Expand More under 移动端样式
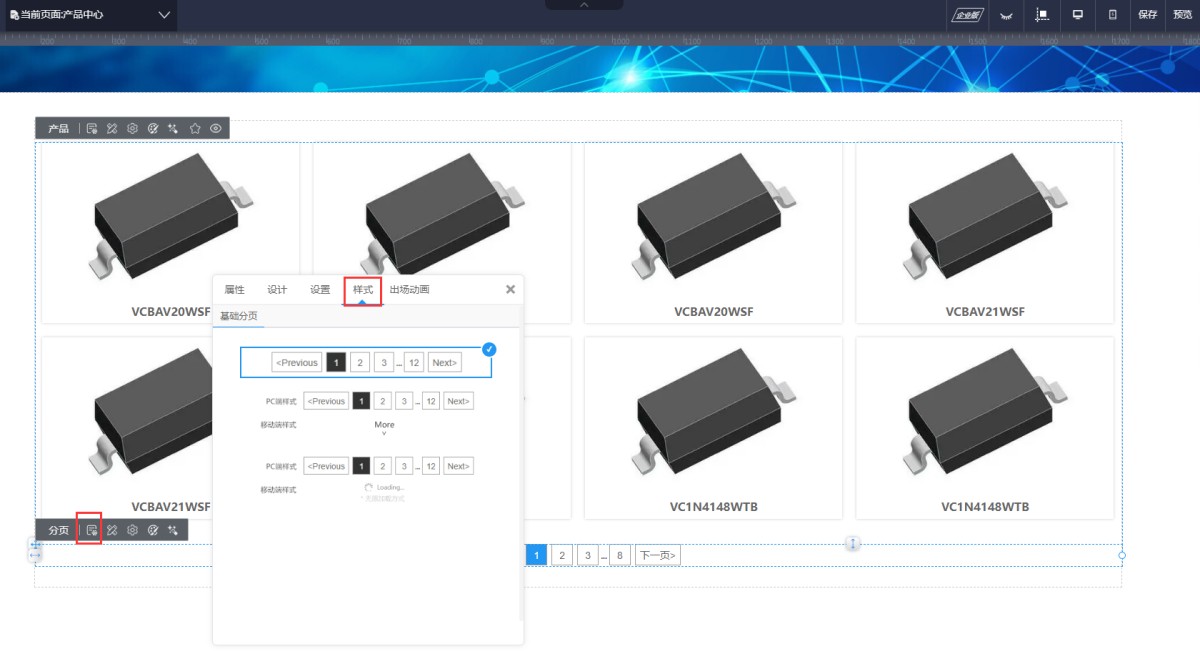The width and height of the screenshot is (1200, 654). click(384, 428)
